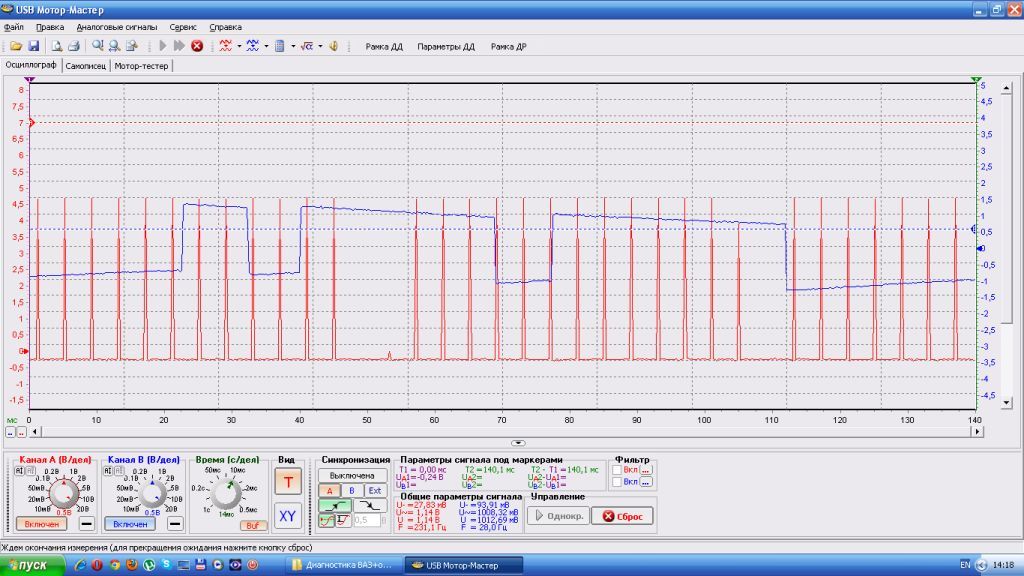Image resolution: width=1024 pixels, height=576 pixels.
Task: Select falling edge trigger icon
Action: [x=370, y=505]
